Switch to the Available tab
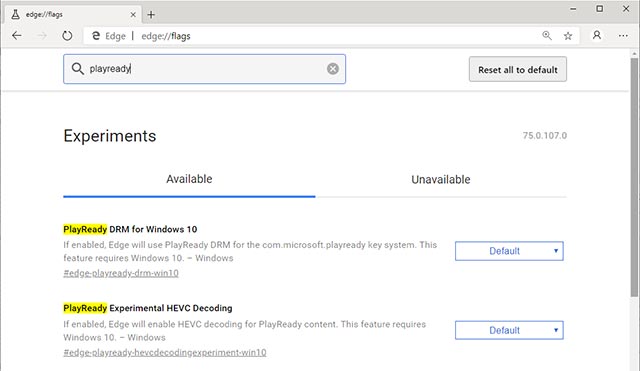Screen dimensions: 640x371 [189, 179]
